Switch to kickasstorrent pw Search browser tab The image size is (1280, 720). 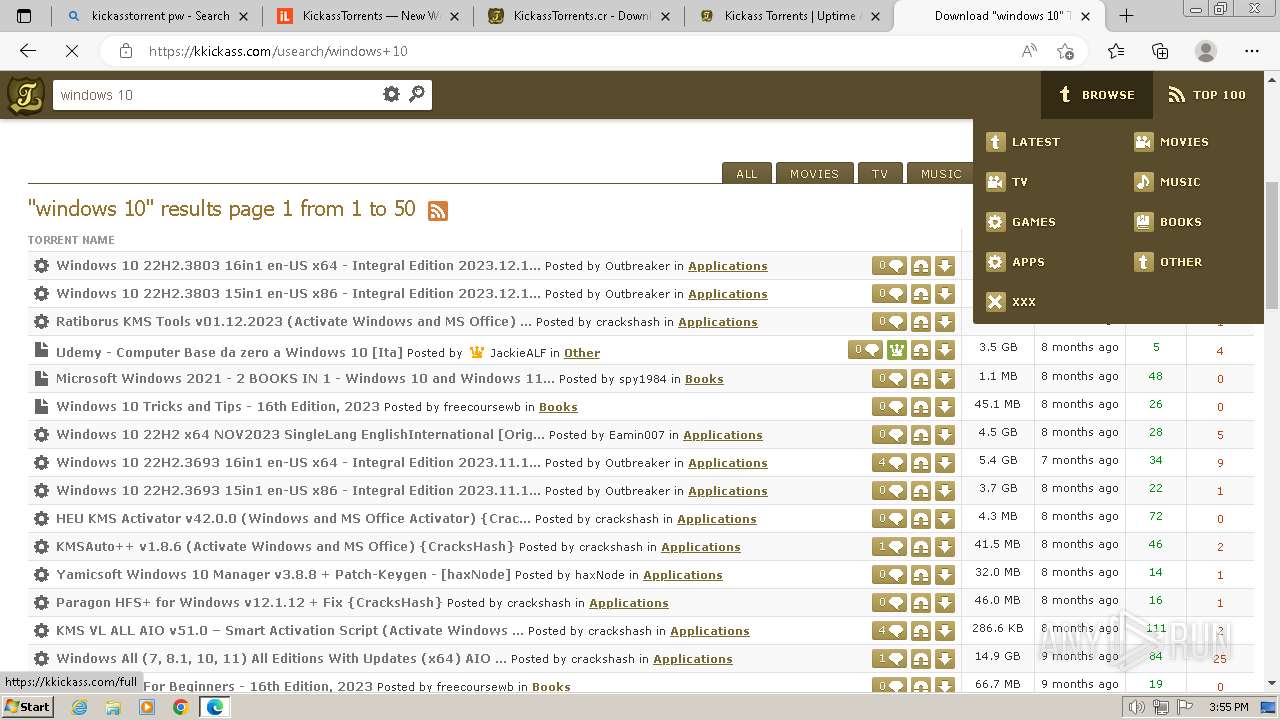(160, 16)
